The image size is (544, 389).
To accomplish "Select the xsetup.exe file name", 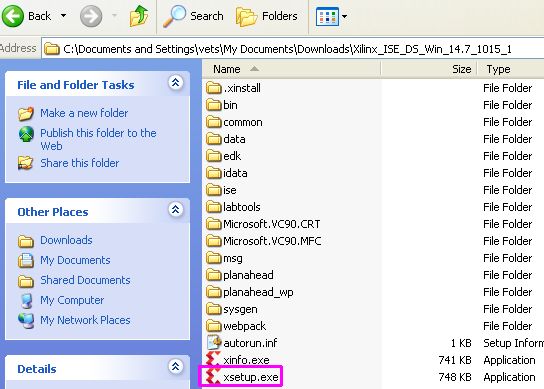I will pos(251,377).
